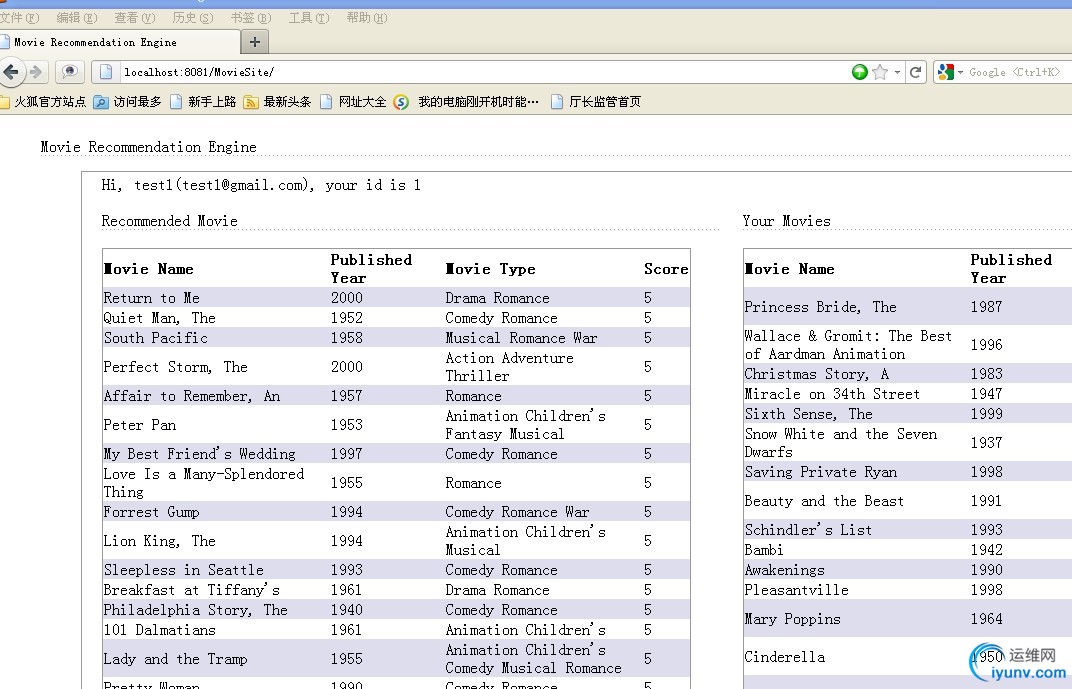Screen dimensions: 1072x689
Task: Click the Your Movies section heading
Action: tap(787, 221)
